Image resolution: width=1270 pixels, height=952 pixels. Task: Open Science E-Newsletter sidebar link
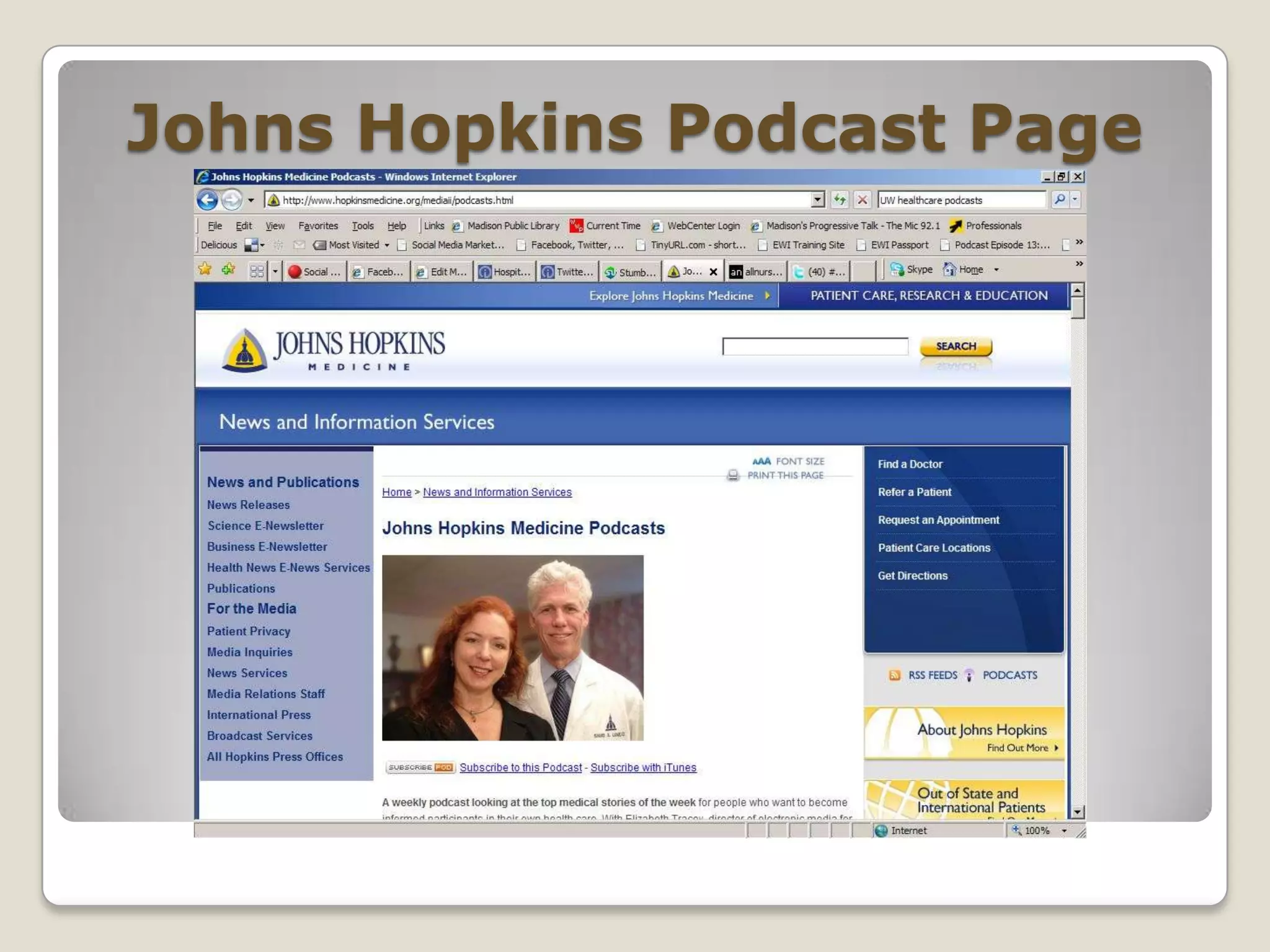click(x=265, y=526)
